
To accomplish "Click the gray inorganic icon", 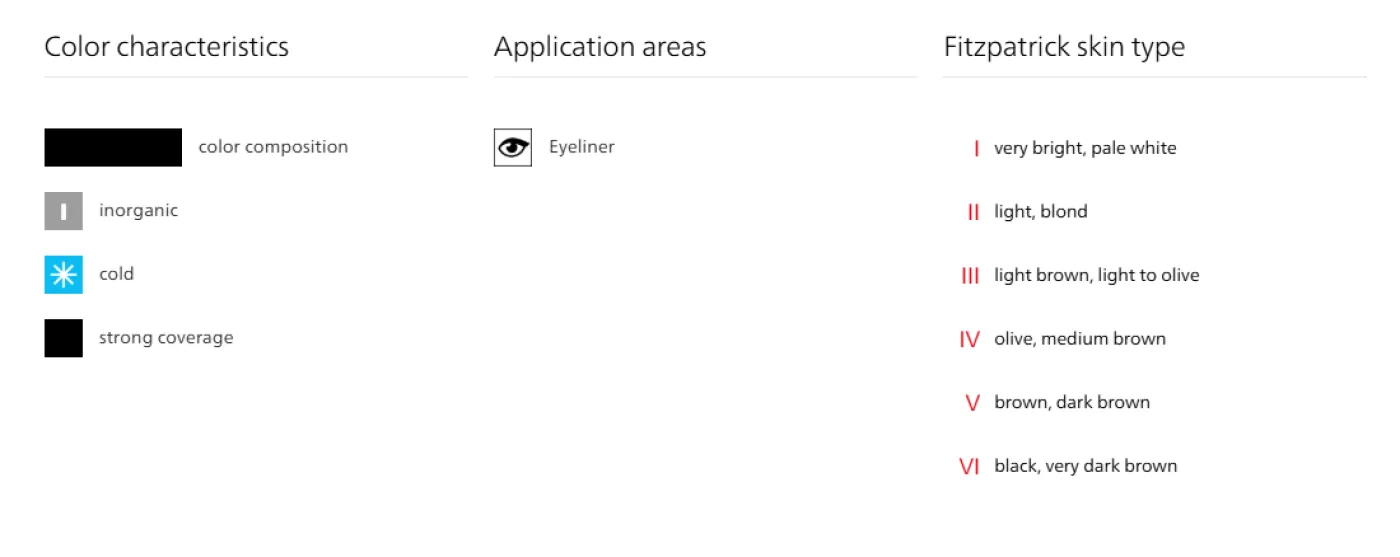I will click(x=63, y=211).
